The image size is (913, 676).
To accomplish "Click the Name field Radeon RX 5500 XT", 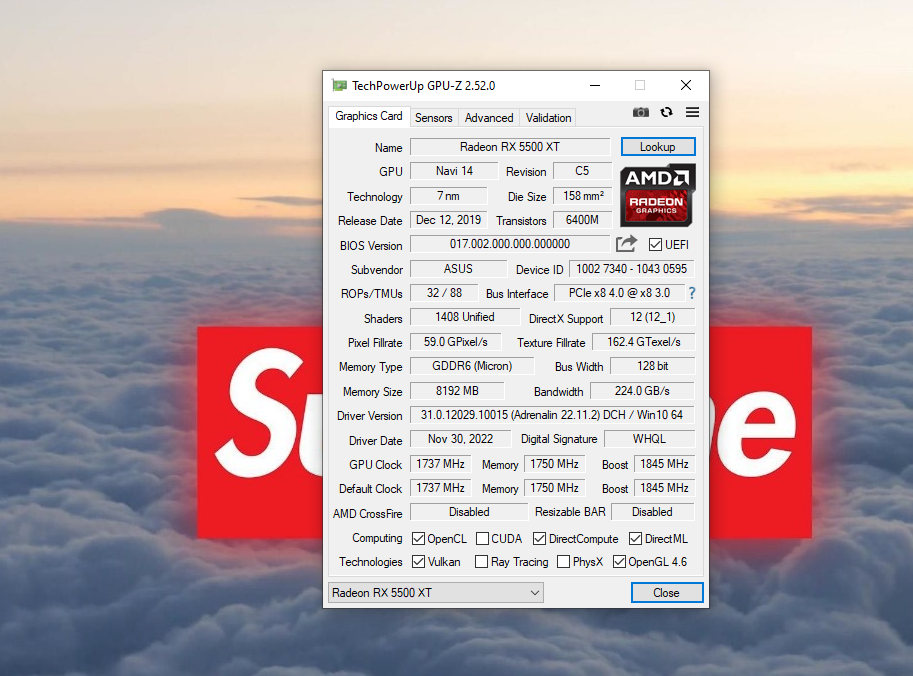I will tap(510, 147).
